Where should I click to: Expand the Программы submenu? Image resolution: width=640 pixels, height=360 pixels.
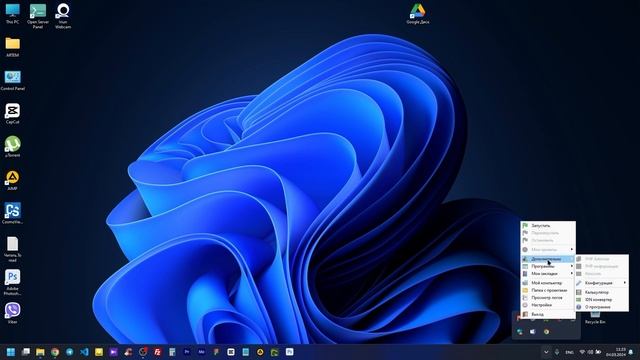coord(548,266)
